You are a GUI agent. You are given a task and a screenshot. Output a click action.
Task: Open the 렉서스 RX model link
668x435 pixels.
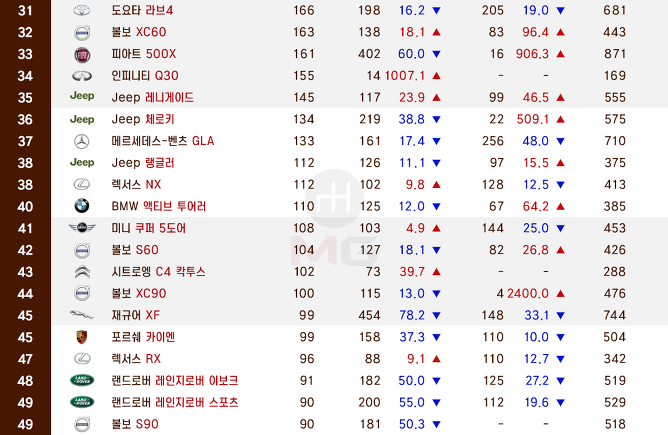136,359
